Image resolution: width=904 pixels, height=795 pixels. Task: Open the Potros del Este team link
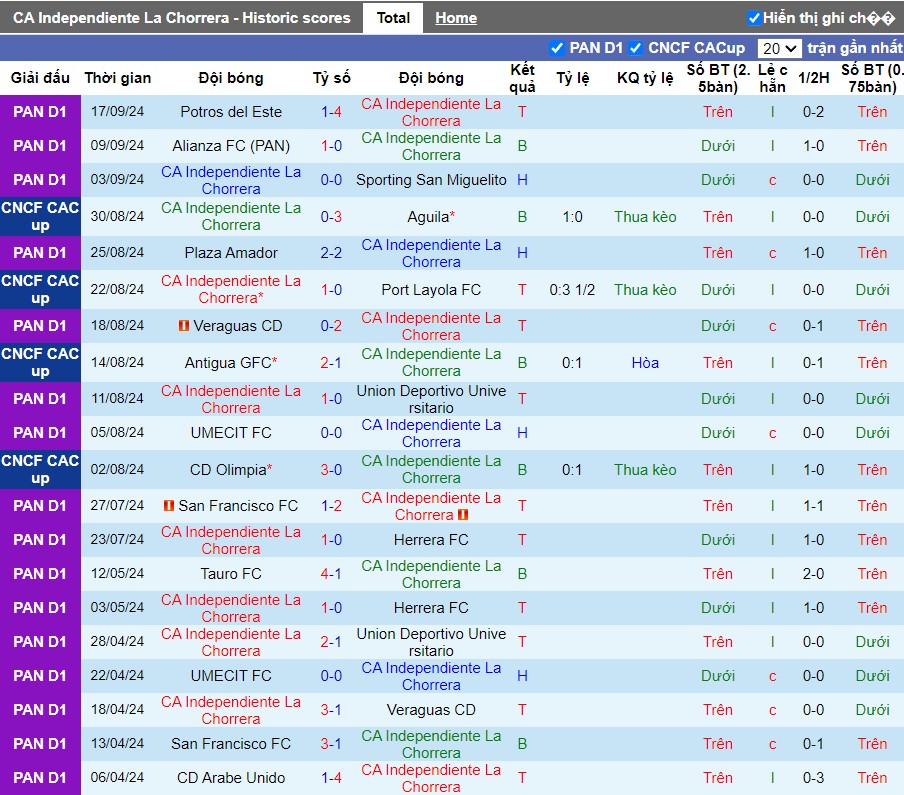click(231, 112)
